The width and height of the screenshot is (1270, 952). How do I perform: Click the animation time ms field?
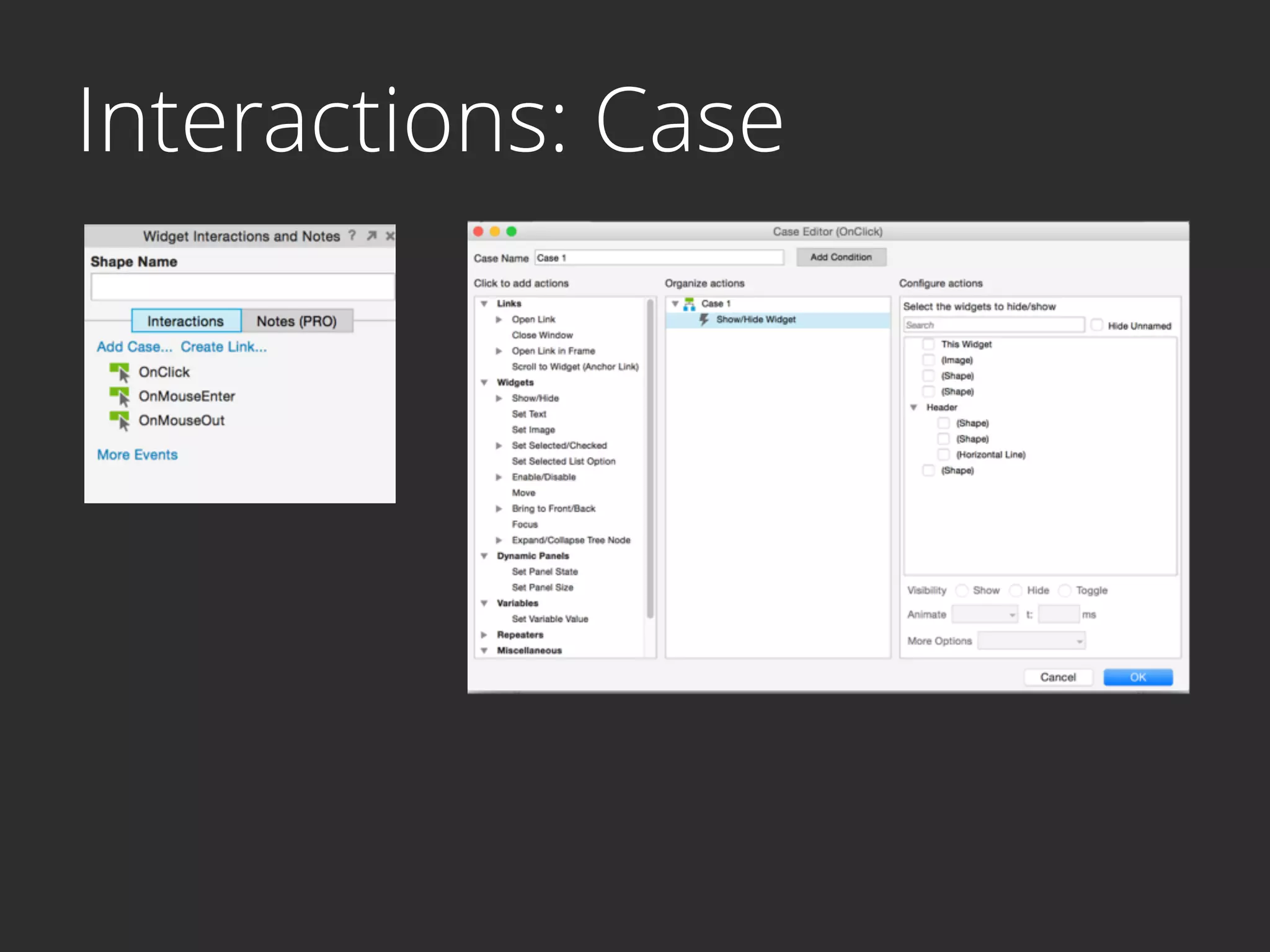[x=1059, y=614]
